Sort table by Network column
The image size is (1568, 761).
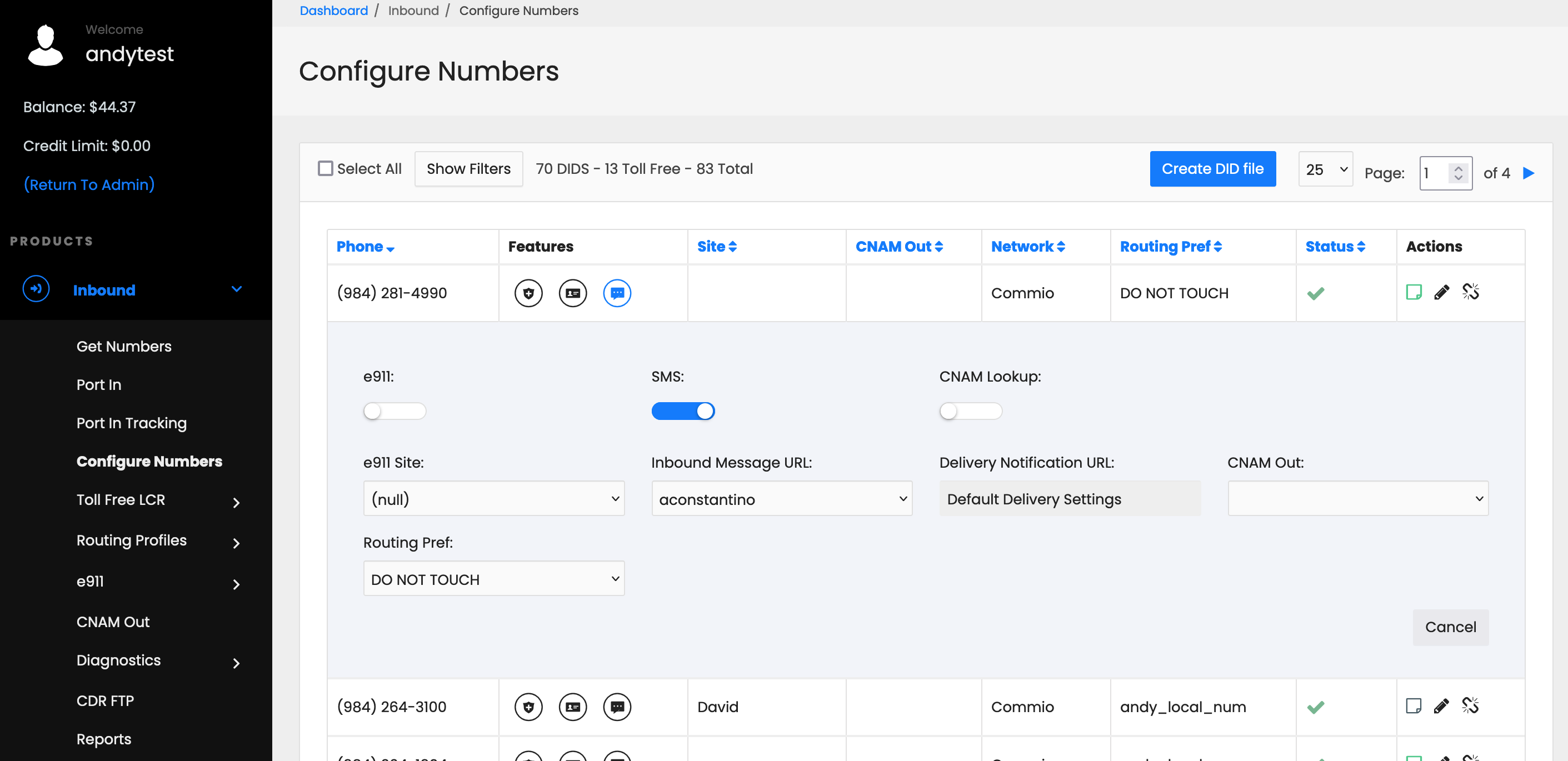(1028, 247)
